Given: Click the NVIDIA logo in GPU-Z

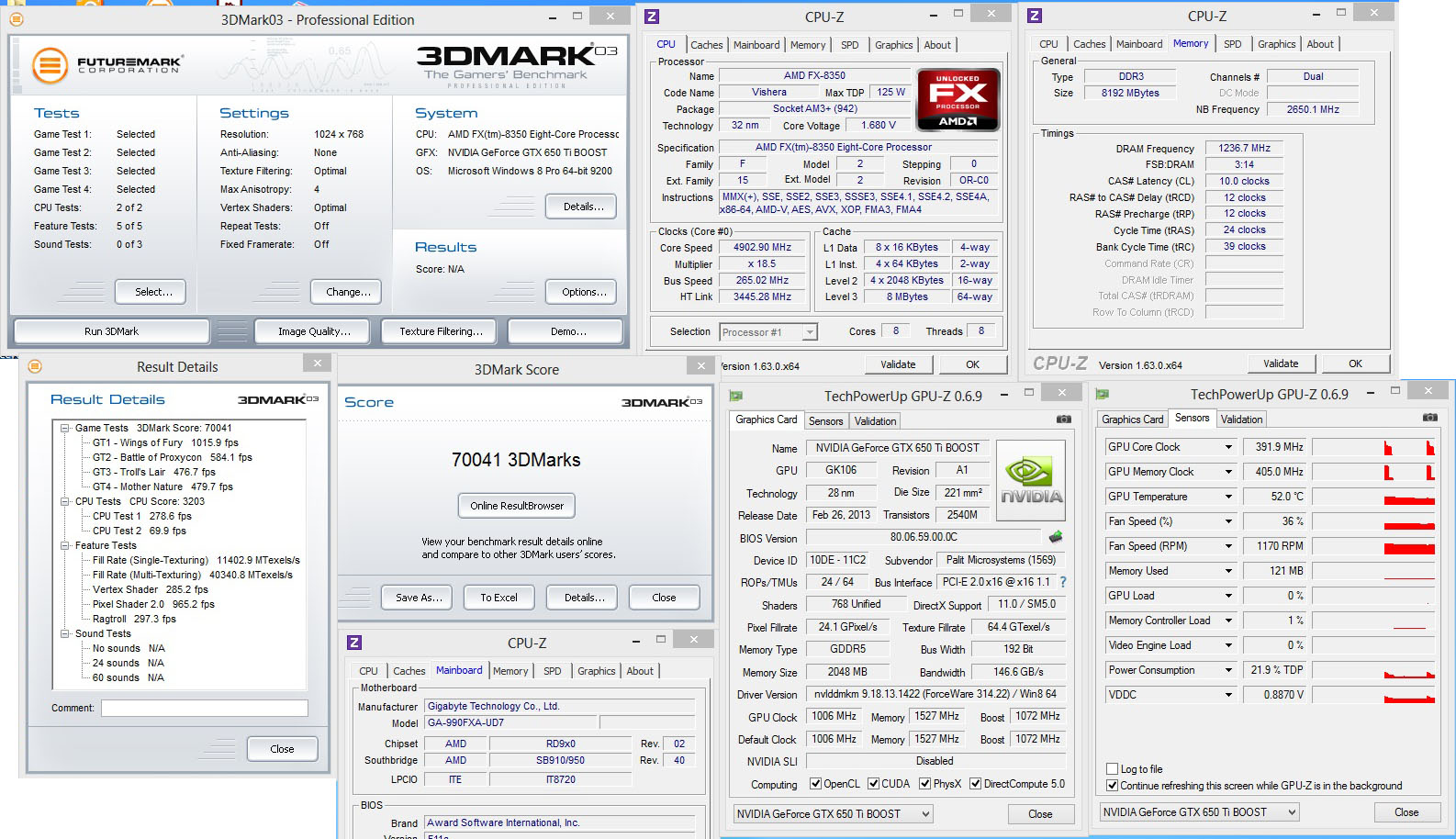Looking at the screenshot, I should pyautogui.click(x=1031, y=480).
